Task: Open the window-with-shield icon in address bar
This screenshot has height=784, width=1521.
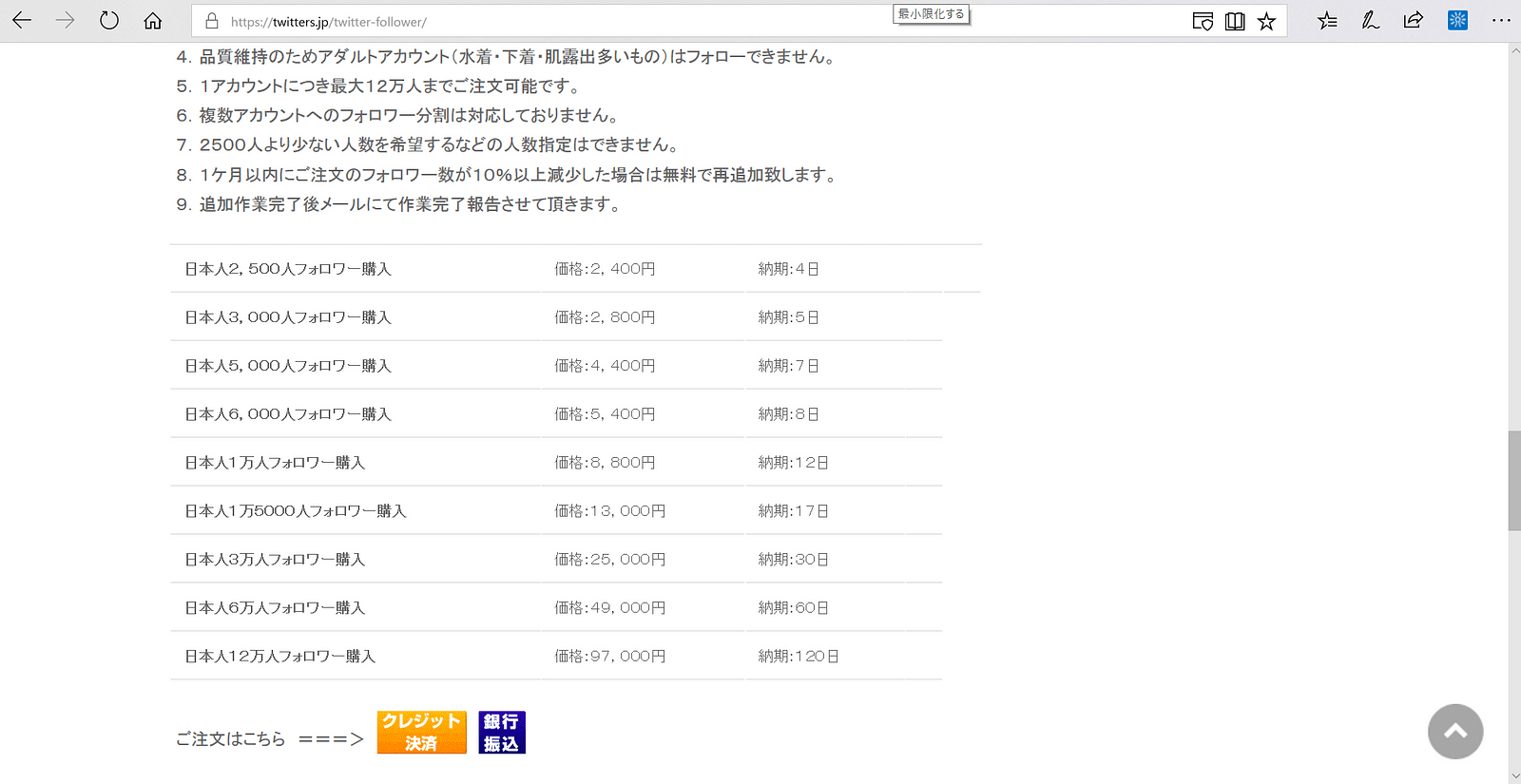Action: tap(1203, 21)
